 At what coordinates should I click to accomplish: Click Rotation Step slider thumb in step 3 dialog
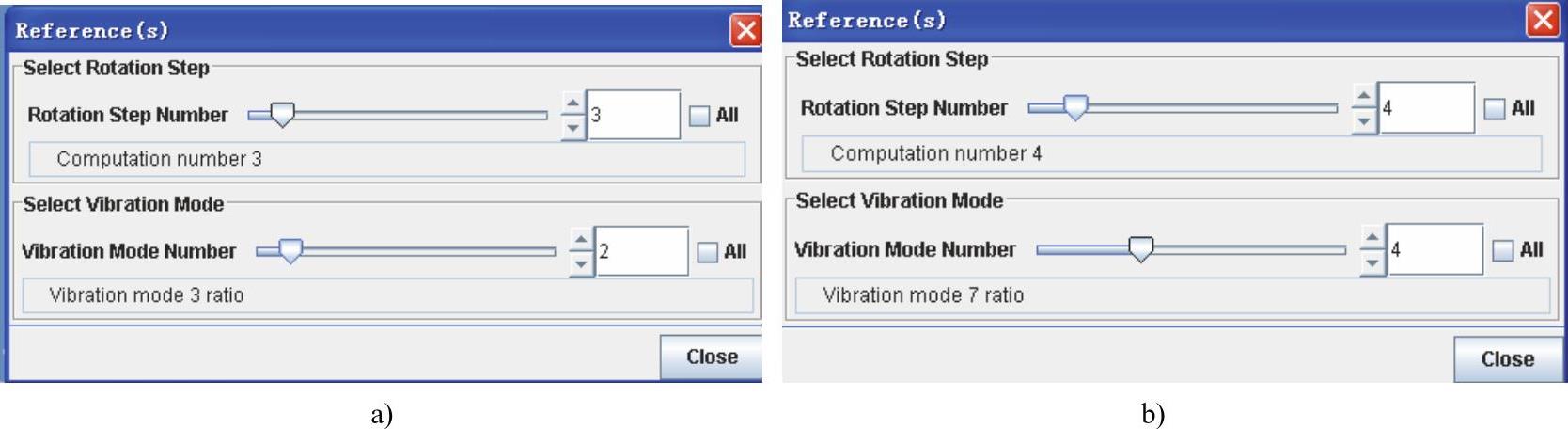click(281, 115)
